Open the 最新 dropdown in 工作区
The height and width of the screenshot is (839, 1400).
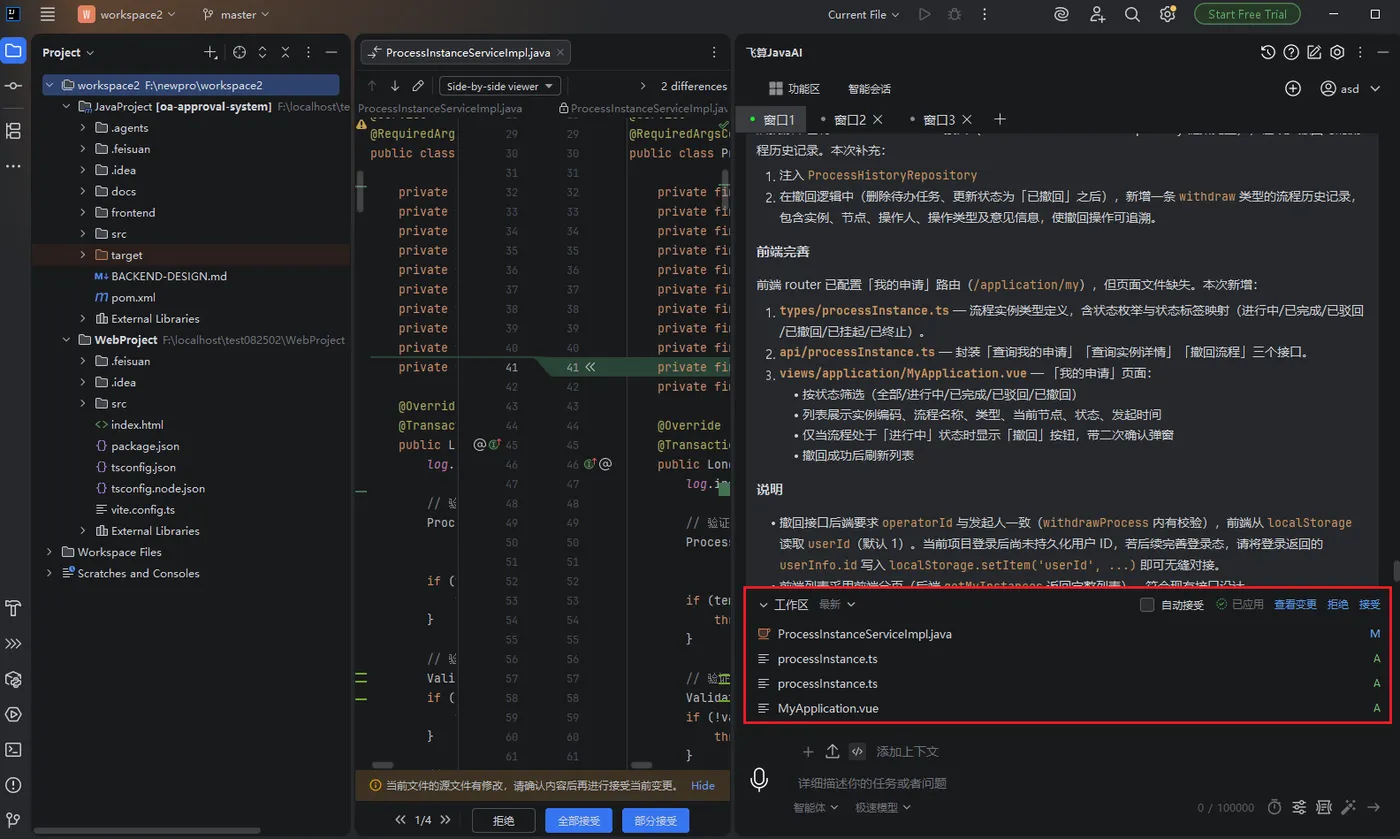pyautogui.click(x=837, y=604)
